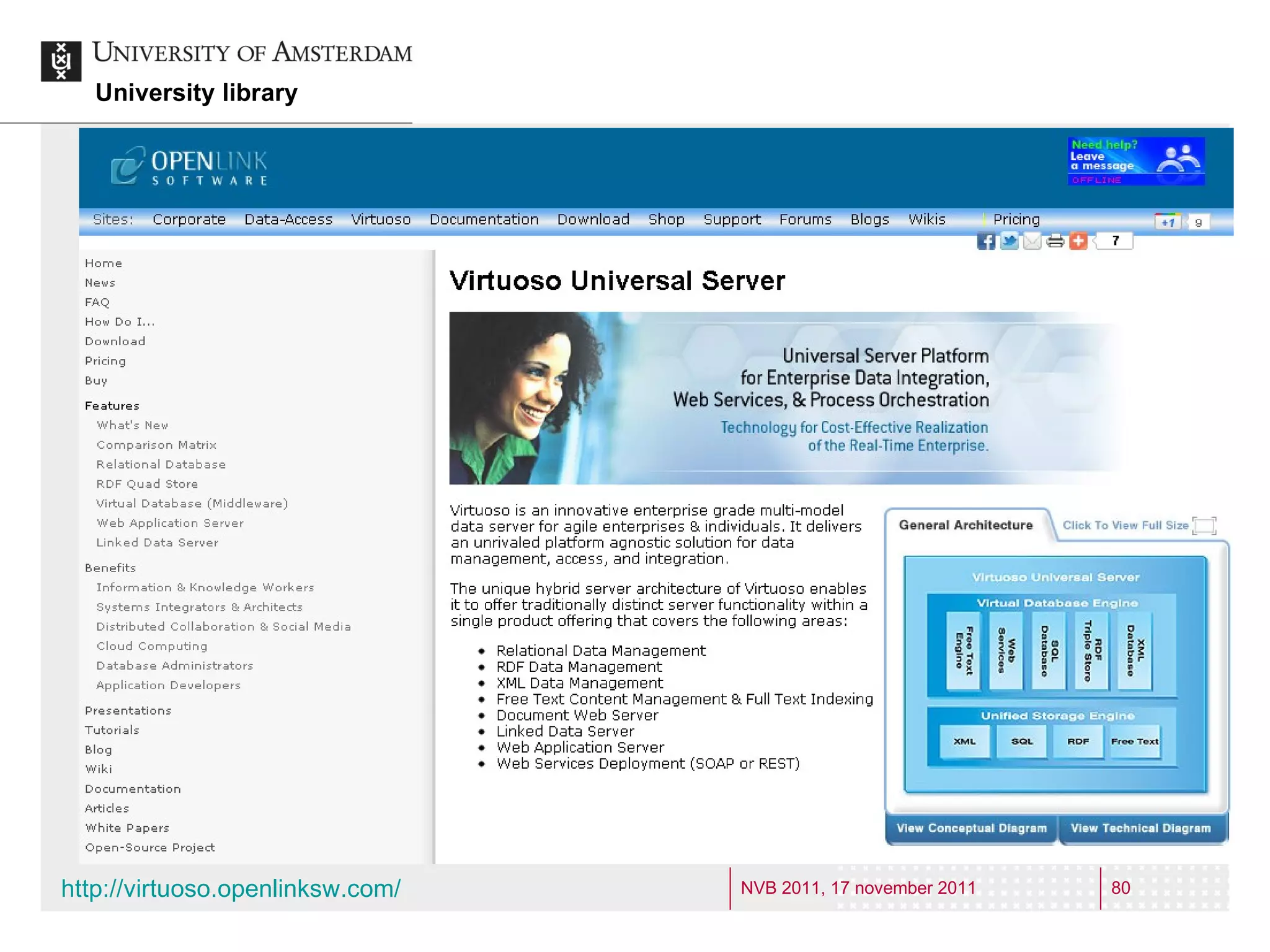This screenshot has height=952, width=1270.
Task: Open Tutorials in the sidebar
Action: [x=112, y=730]
